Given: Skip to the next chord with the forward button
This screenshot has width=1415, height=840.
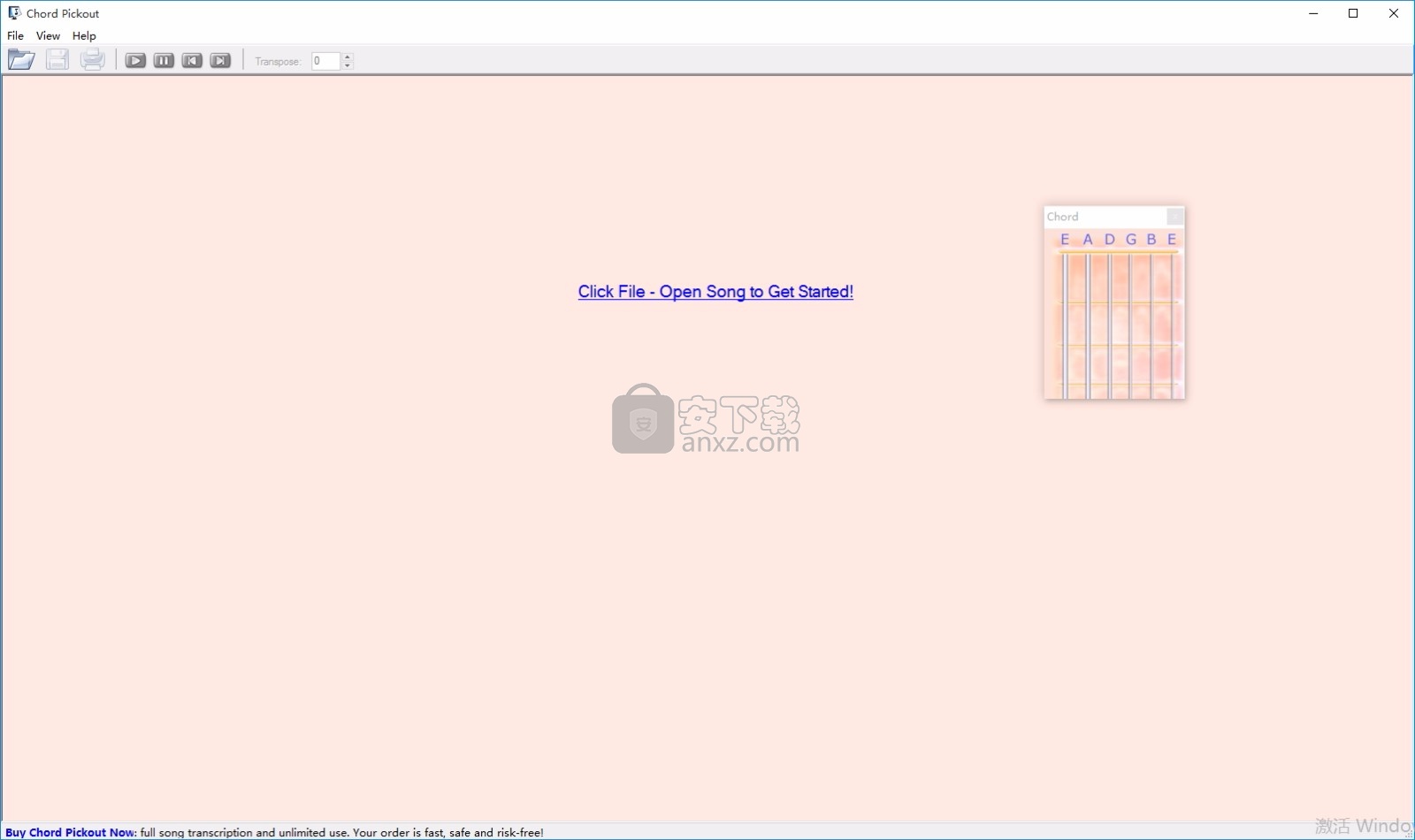Looking at the screenshot, I should pos(220,61).
